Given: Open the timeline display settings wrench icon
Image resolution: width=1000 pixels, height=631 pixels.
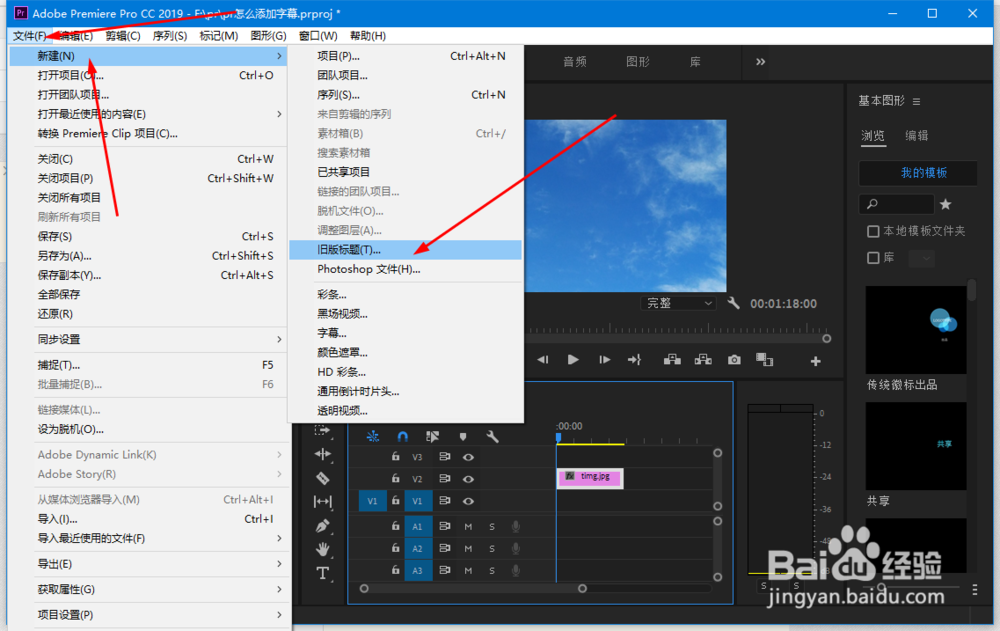Looking at the screenshot, I should 493,437.
